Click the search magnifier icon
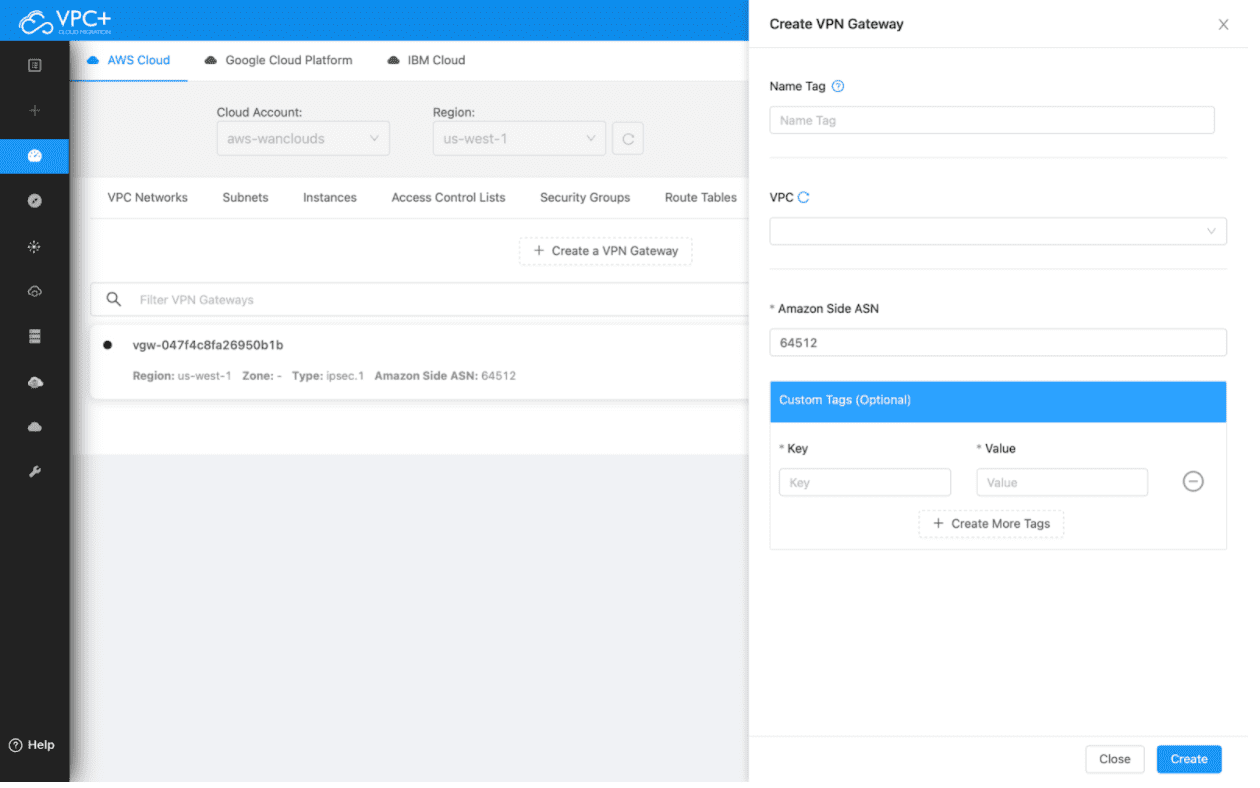1260x788 pixels. (114, 299)
